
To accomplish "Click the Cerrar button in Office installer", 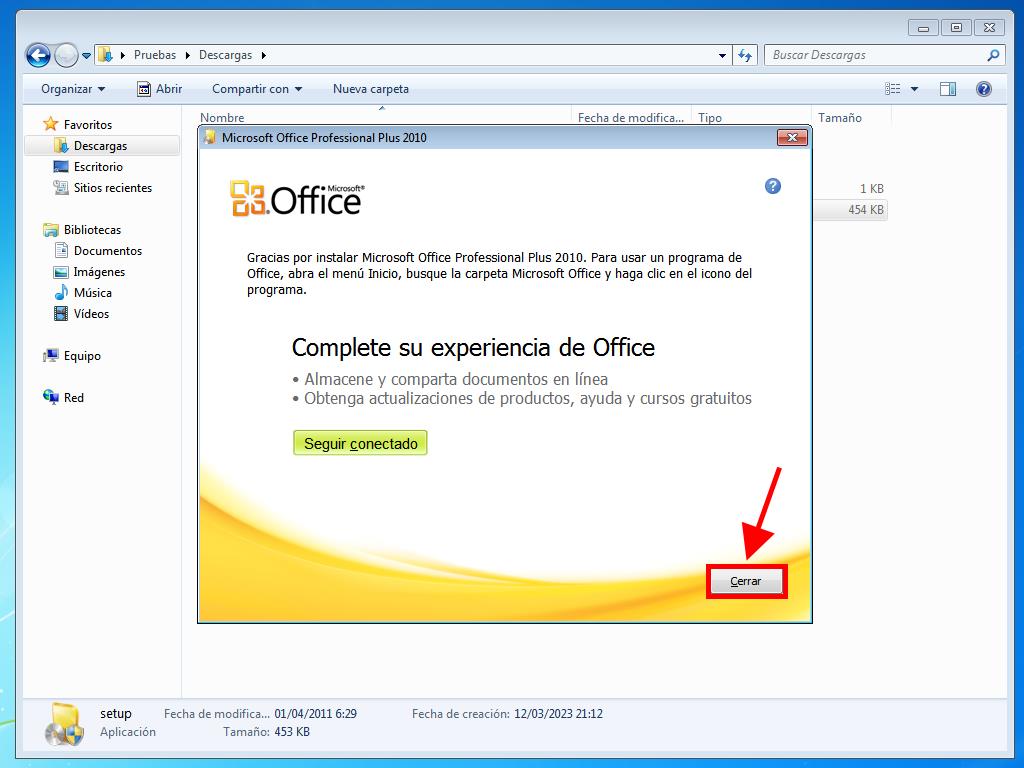I will (x=746, y=581).
